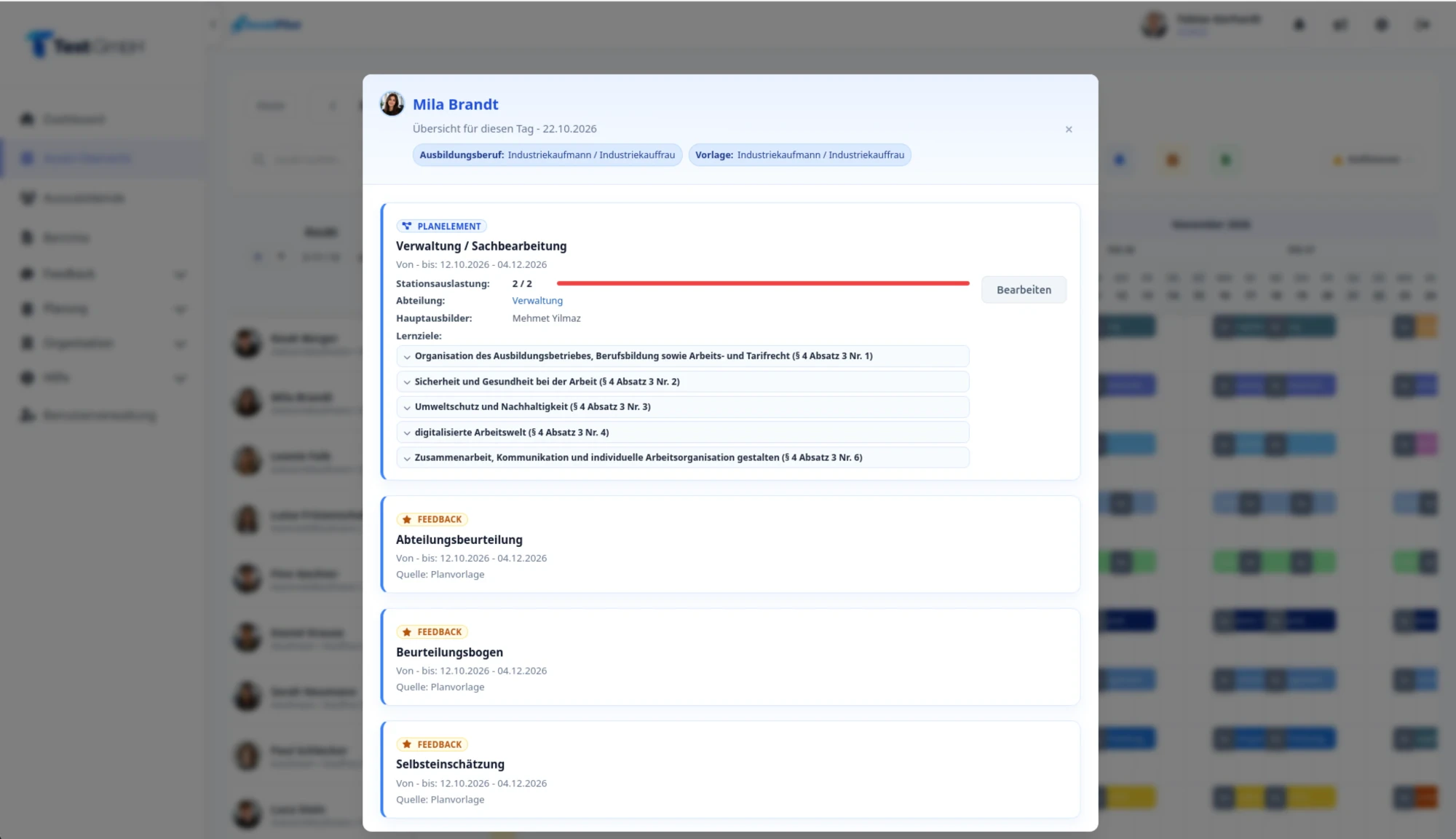Click Quelle: Planvorlage under Selbsteinschätzung
The image size is (1456, 839).
[440, 800]
